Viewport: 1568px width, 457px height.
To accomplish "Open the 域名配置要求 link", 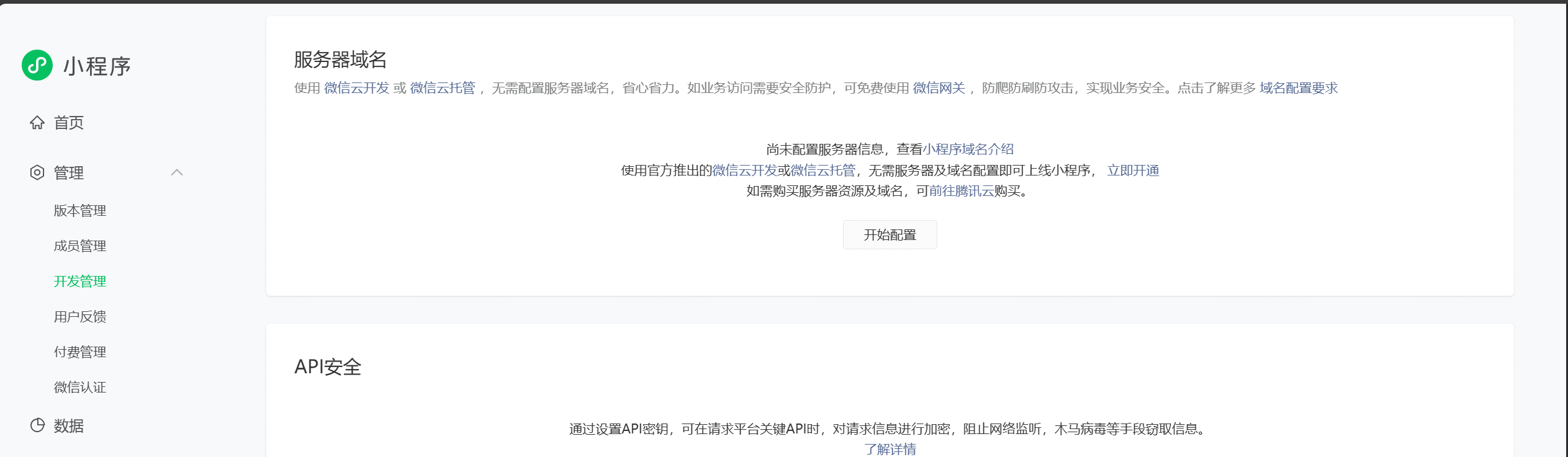I will [x=1299, y=88].
